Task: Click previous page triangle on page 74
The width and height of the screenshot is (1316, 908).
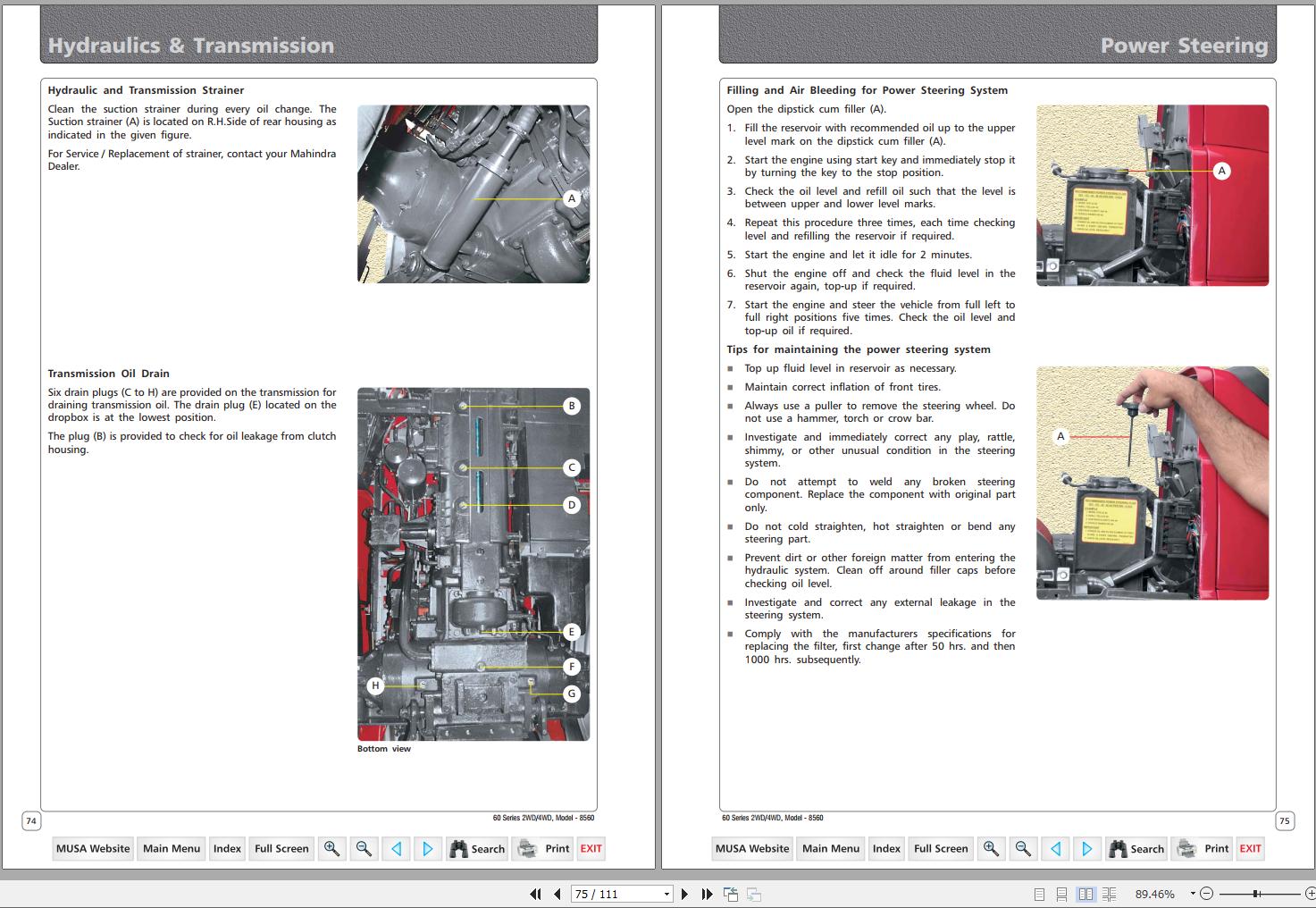Action: tap(396, 849)
